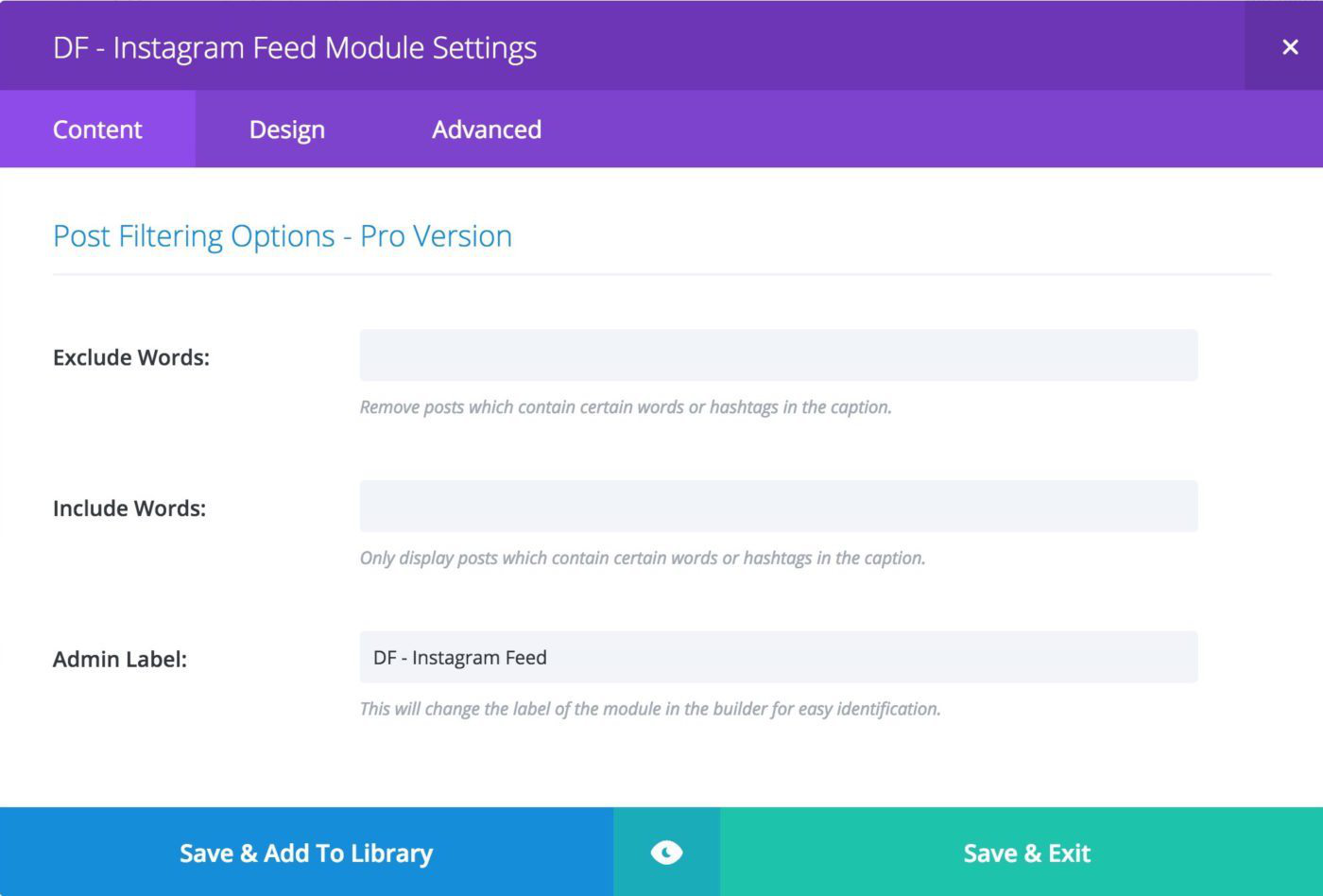The image size is (1323, 896).
Task: Edit the Admin Label field value
Action: pyautogui.click(x=779, y=657)
